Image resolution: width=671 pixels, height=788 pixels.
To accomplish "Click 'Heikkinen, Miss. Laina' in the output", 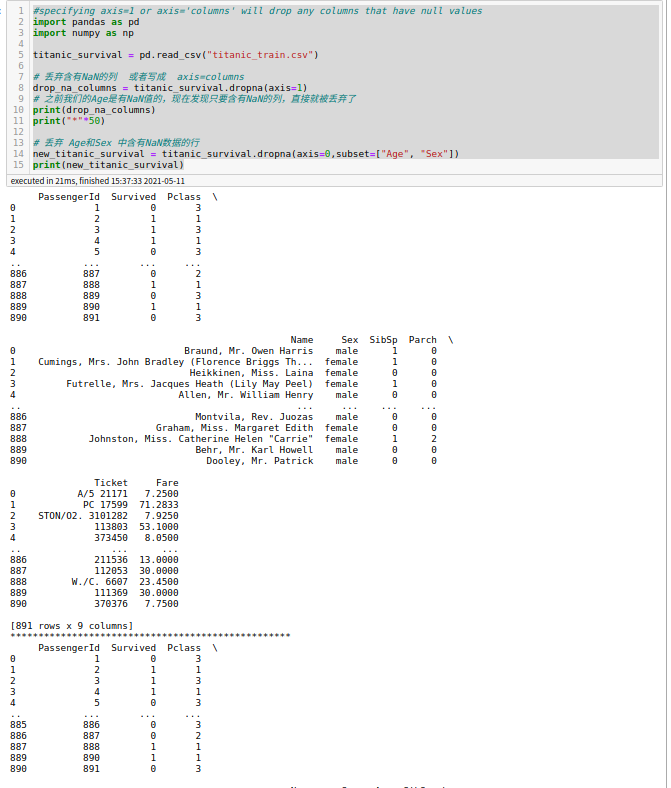I will [251, 373].
